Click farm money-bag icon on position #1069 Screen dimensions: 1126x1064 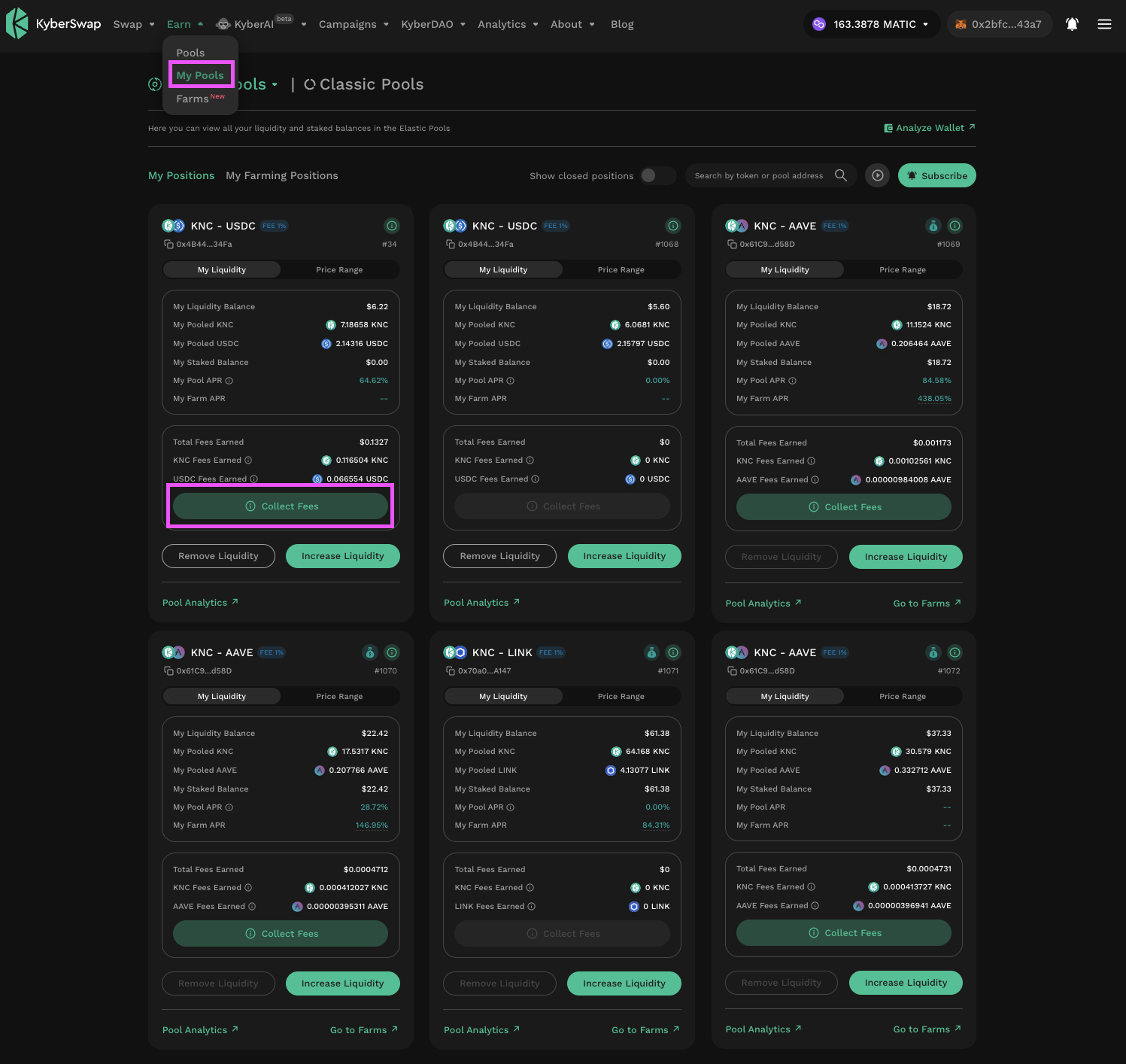pos(933,226)
